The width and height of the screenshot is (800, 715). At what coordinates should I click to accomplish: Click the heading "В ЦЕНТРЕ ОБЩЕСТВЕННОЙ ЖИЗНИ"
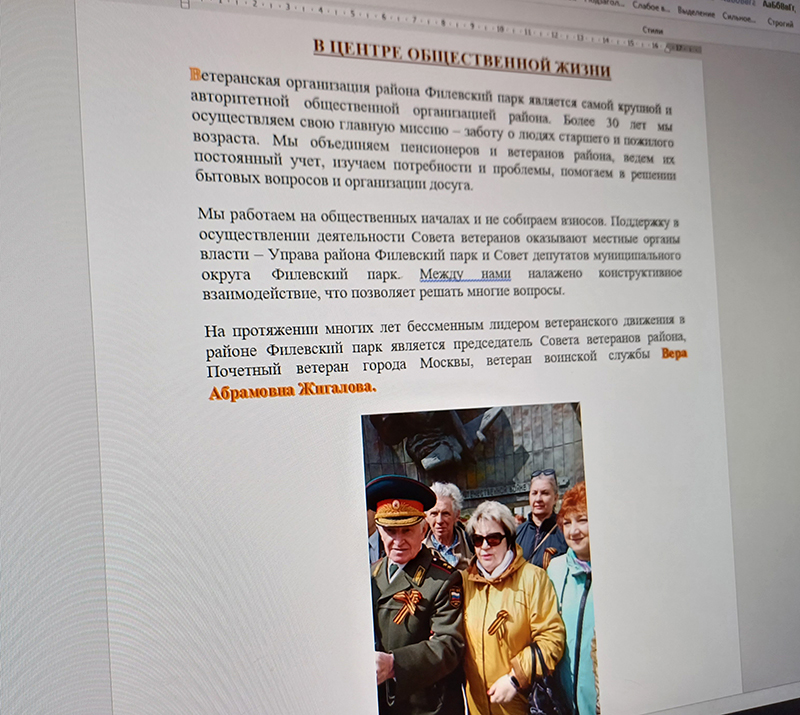click(462, 59)
